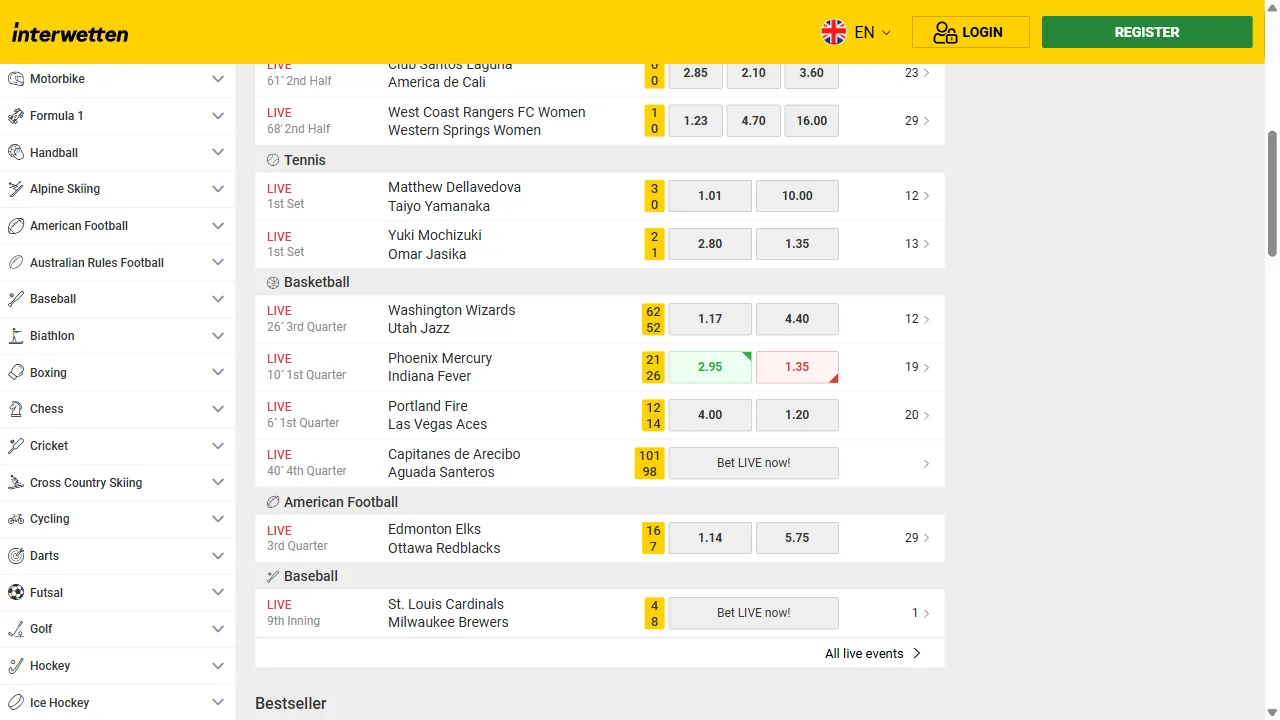Image resolution: width=1280 pixels, height=720 pixels.
Task: Select 1.01 odds for Matthew Dellavedova
Action: pos(710,196)
